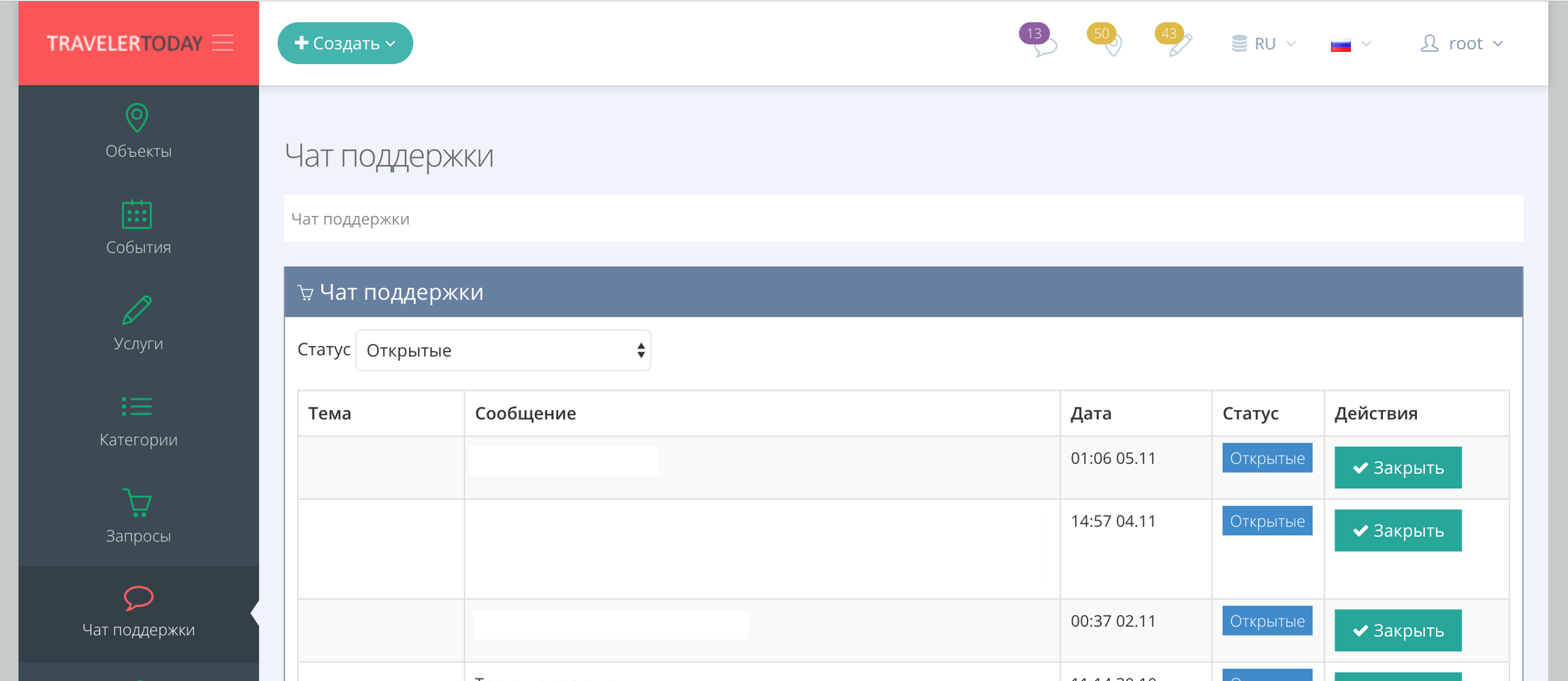The image size is (1568, 681).
Task: Open the root user menu
Action: tap(1462, 44)
